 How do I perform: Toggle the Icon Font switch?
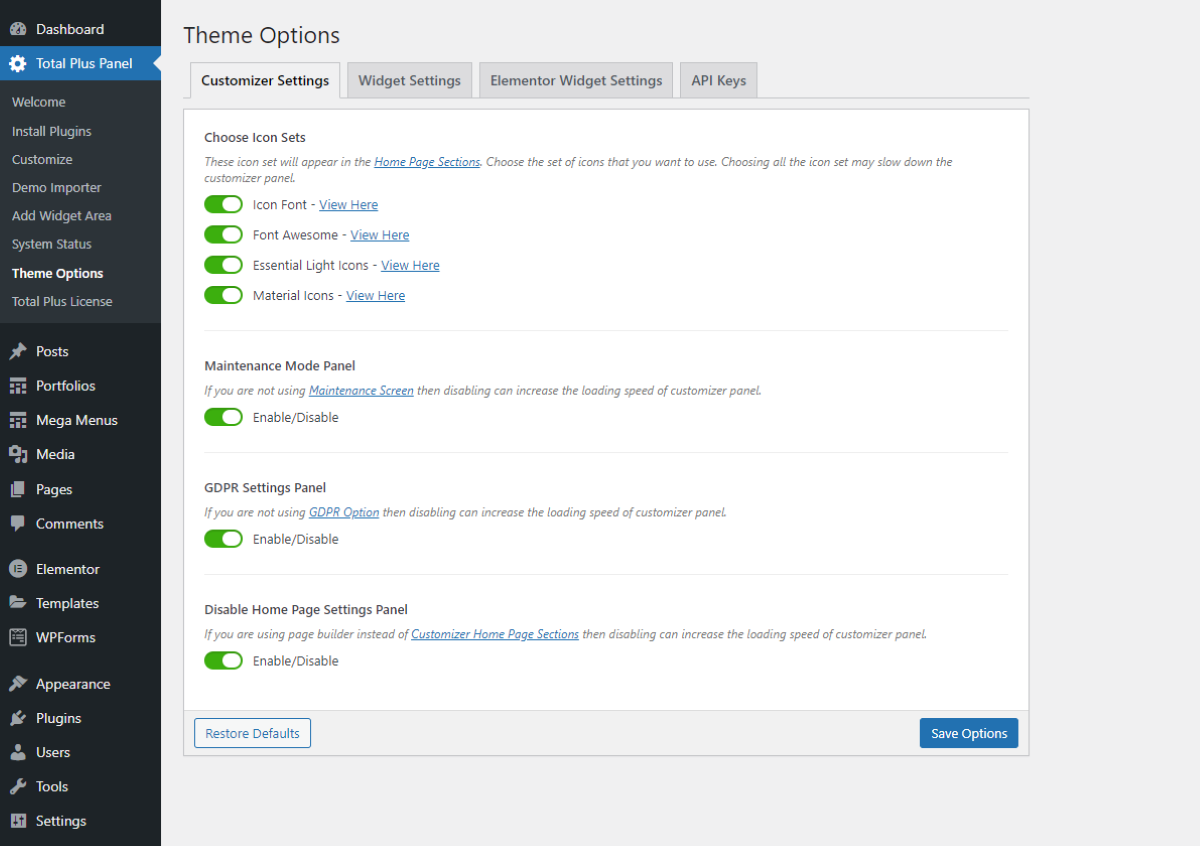point(224,204)
